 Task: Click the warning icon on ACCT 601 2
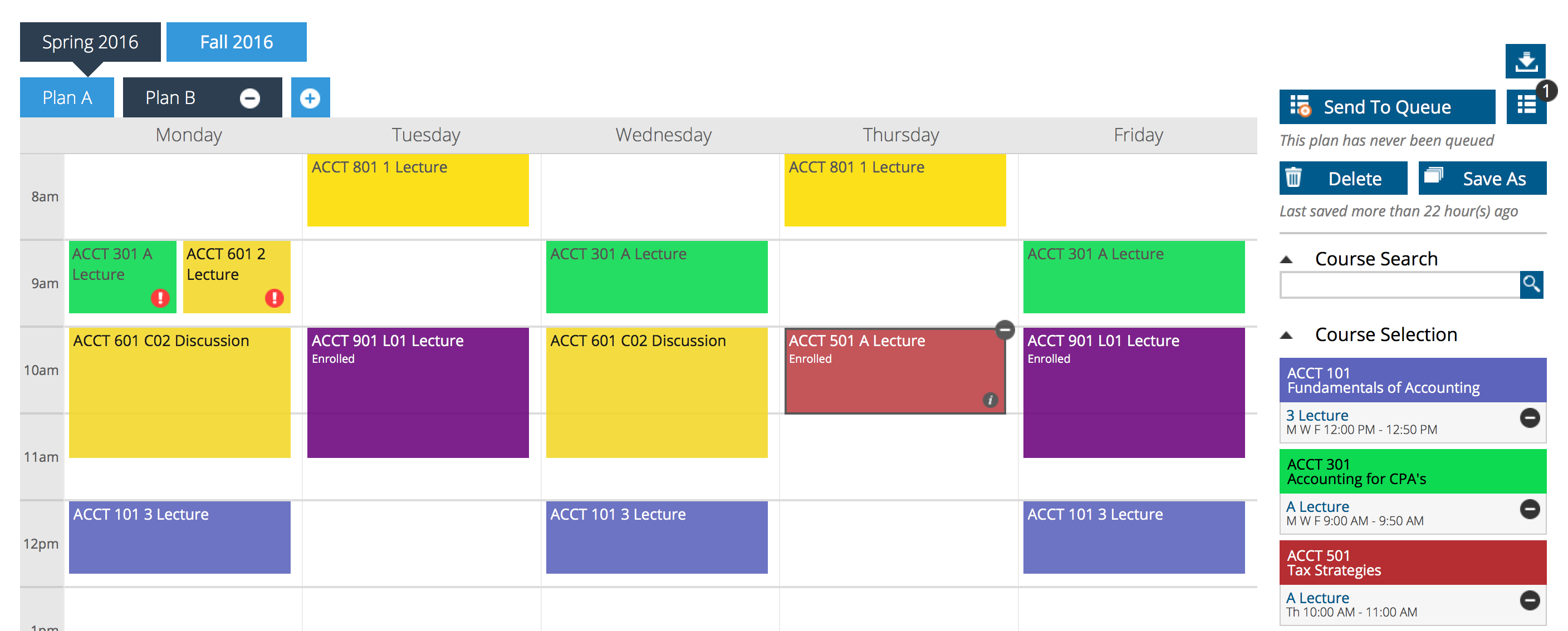[276, 298]
